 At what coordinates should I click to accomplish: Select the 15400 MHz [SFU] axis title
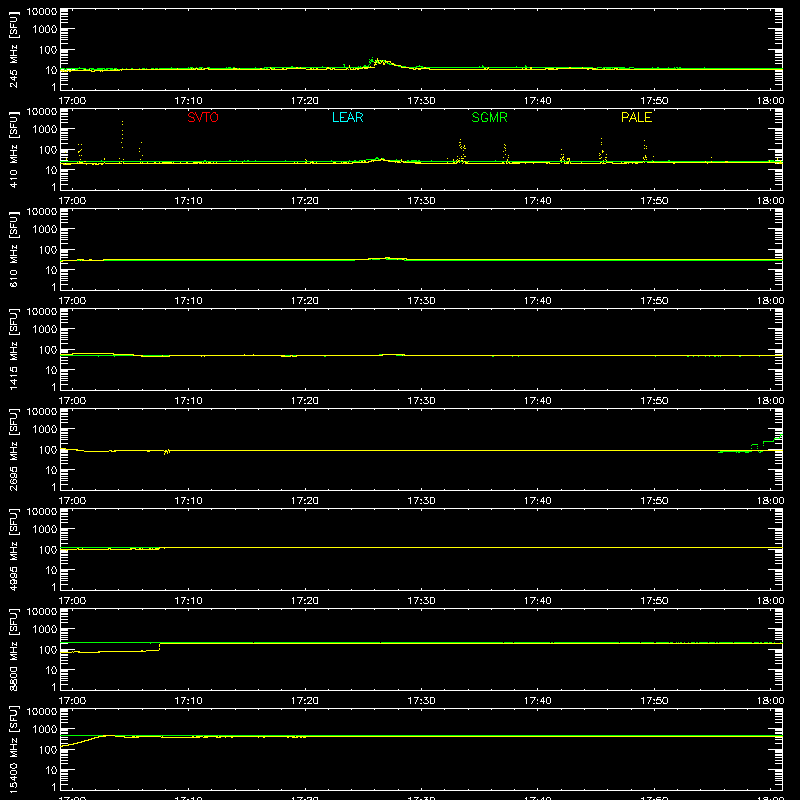pyautogui.click(x=13, y=749)
